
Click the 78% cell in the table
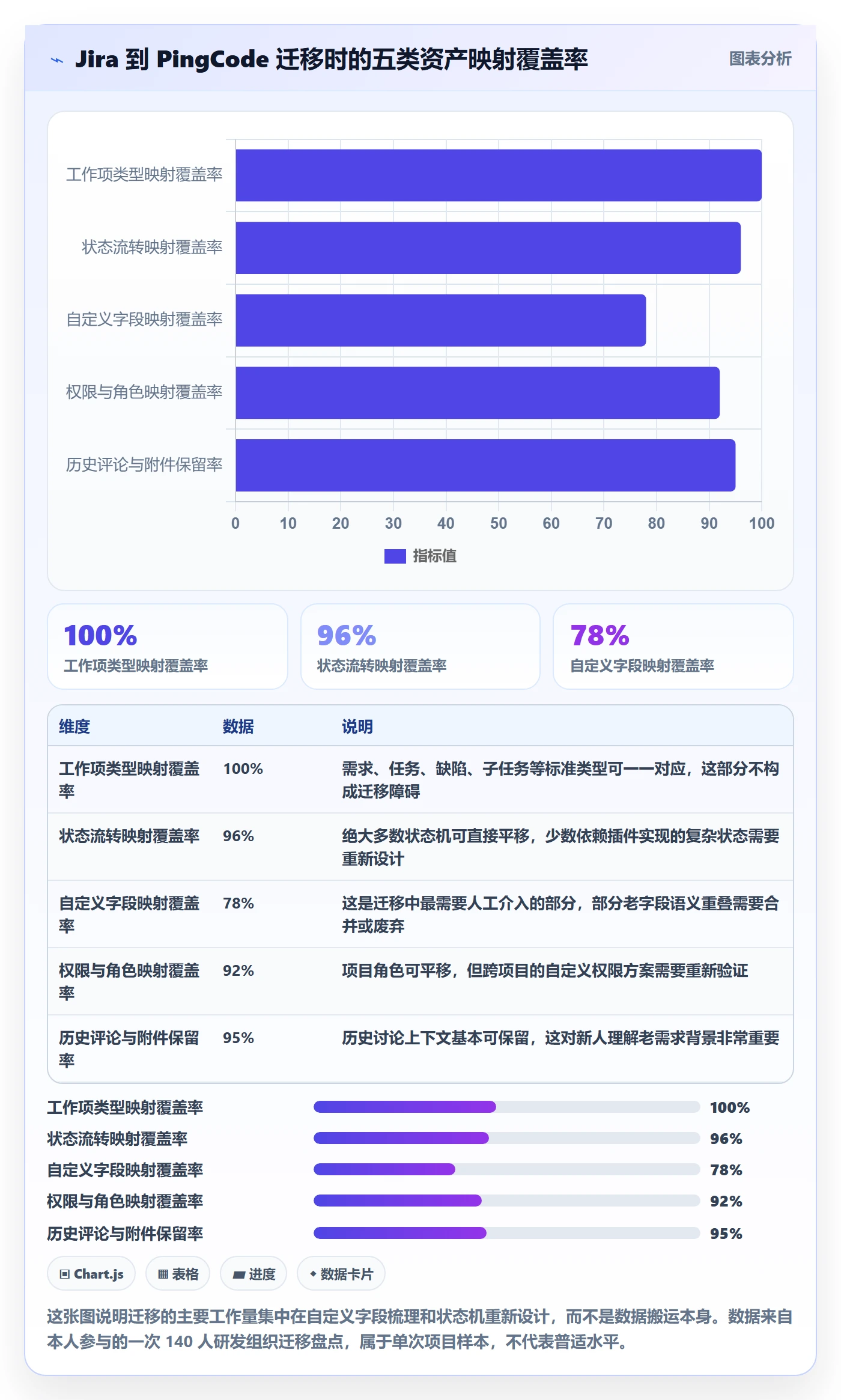click(238, 904)
